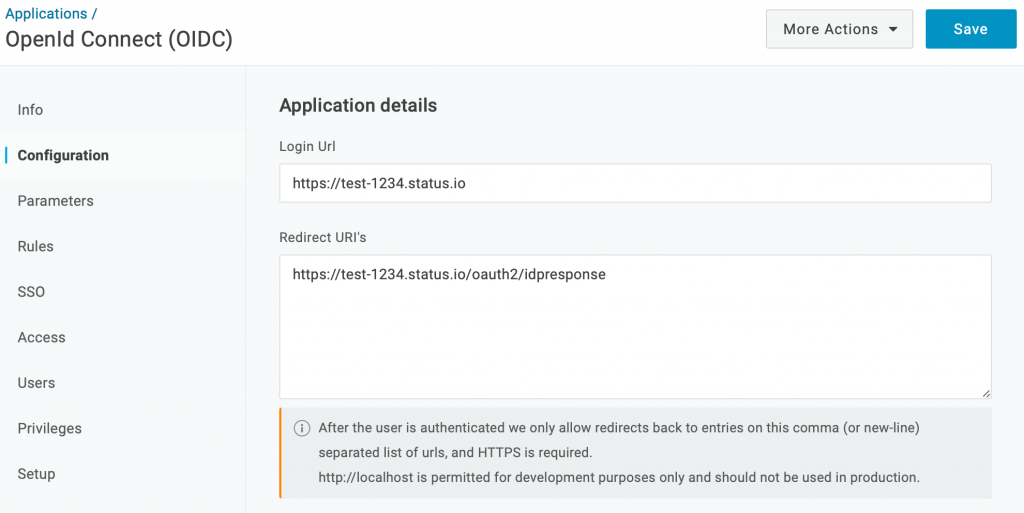
Task: Save the application configuration
Action: tap(970, 29)
